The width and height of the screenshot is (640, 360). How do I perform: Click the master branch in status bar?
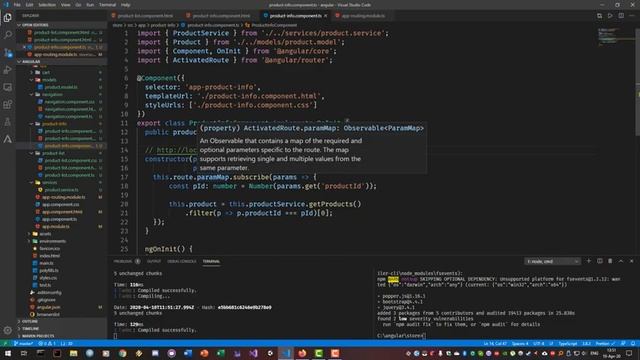pyautogui.click(x=23, y=344)
